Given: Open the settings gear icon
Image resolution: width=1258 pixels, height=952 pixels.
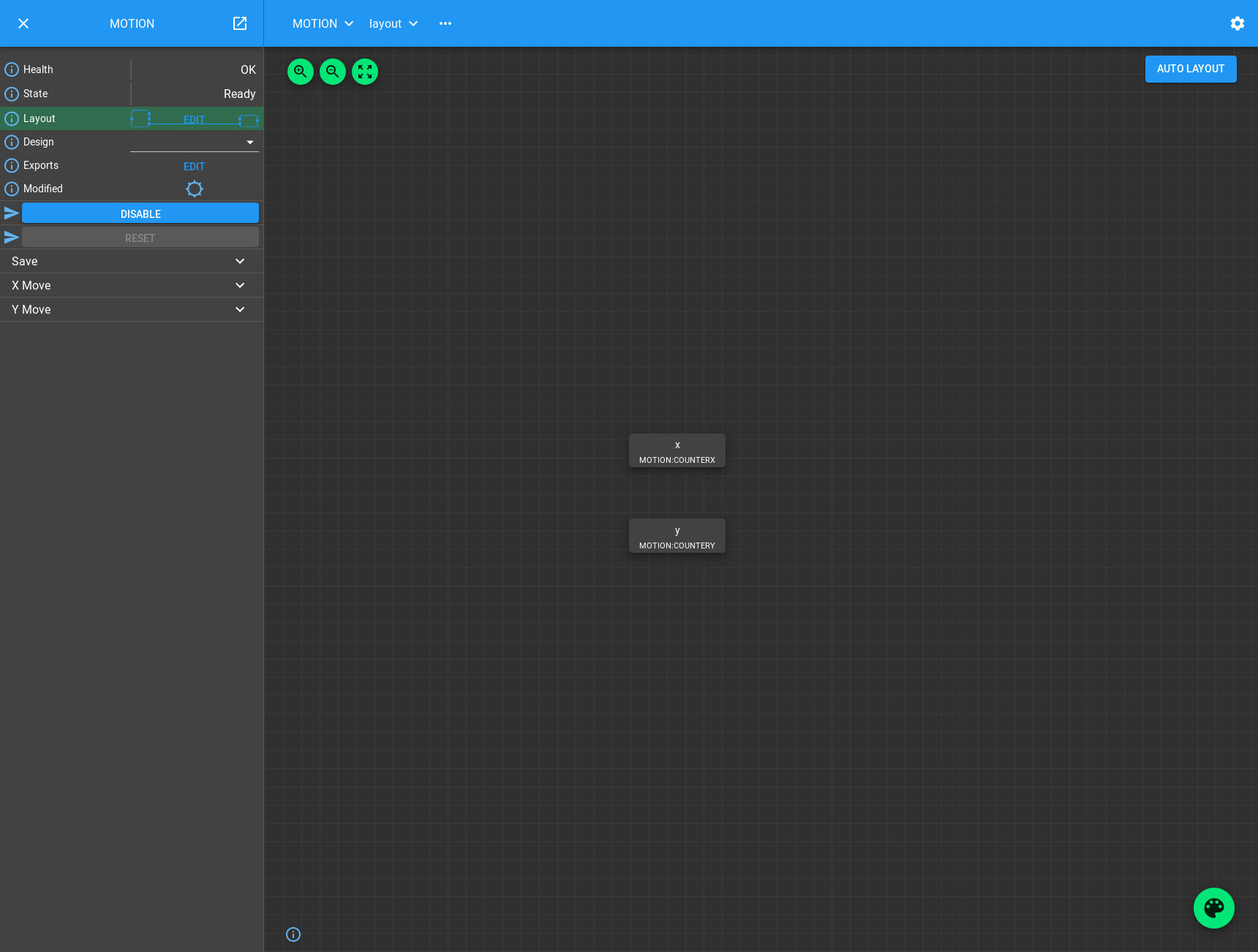Looking at the screenshot, I should [x=1237, y=23].
